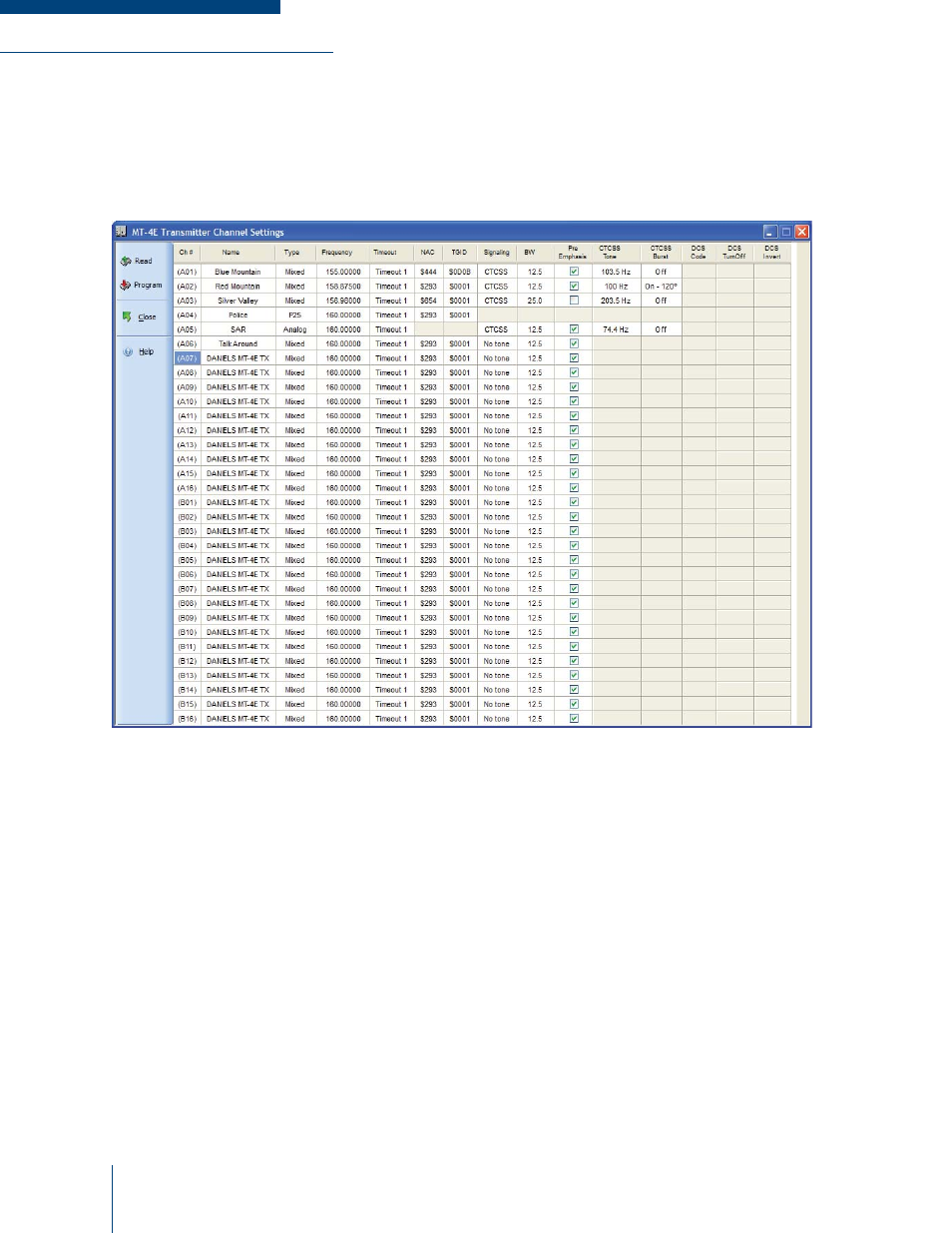Toggle Pre Emphasis for SAR channel (A05)
The width and height of the screenshot is (952, 1233).
pyautogui.click(x=574, y=328)
